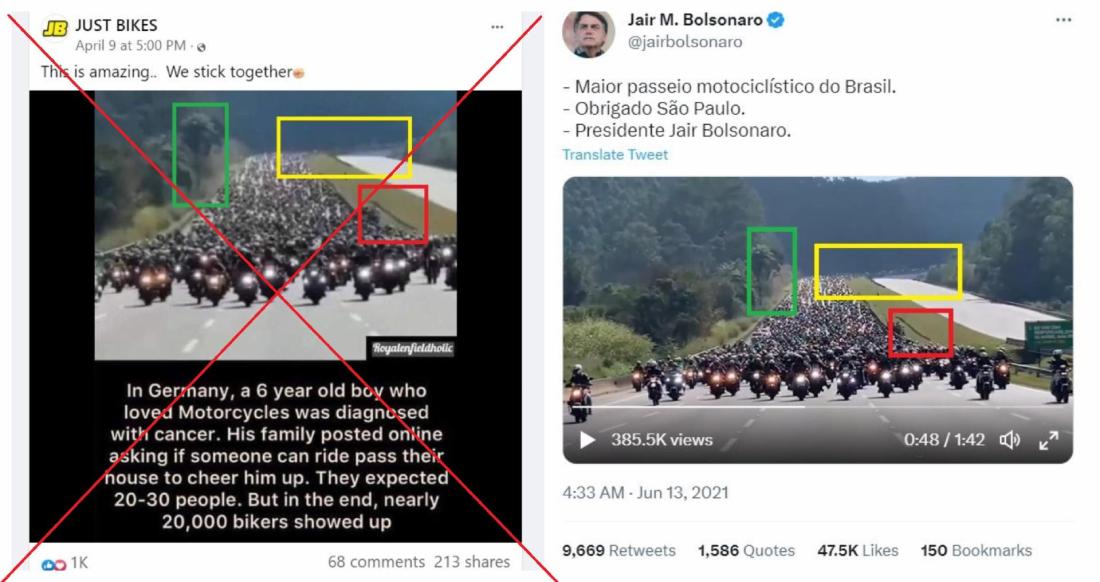
Task: Click the public privacy globe icon
Action: point(202,47)
